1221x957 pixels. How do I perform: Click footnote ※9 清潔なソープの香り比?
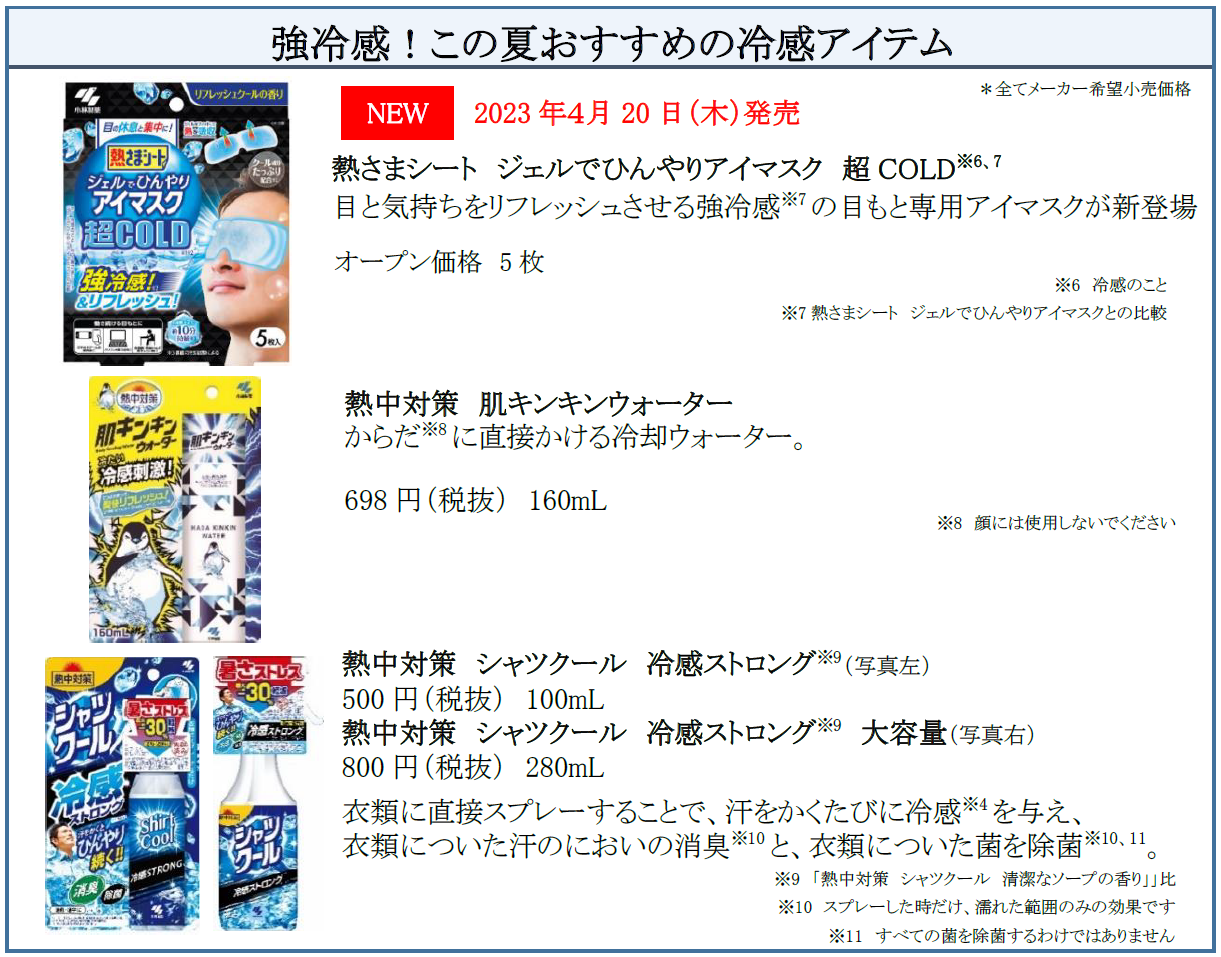coord(974,879)
